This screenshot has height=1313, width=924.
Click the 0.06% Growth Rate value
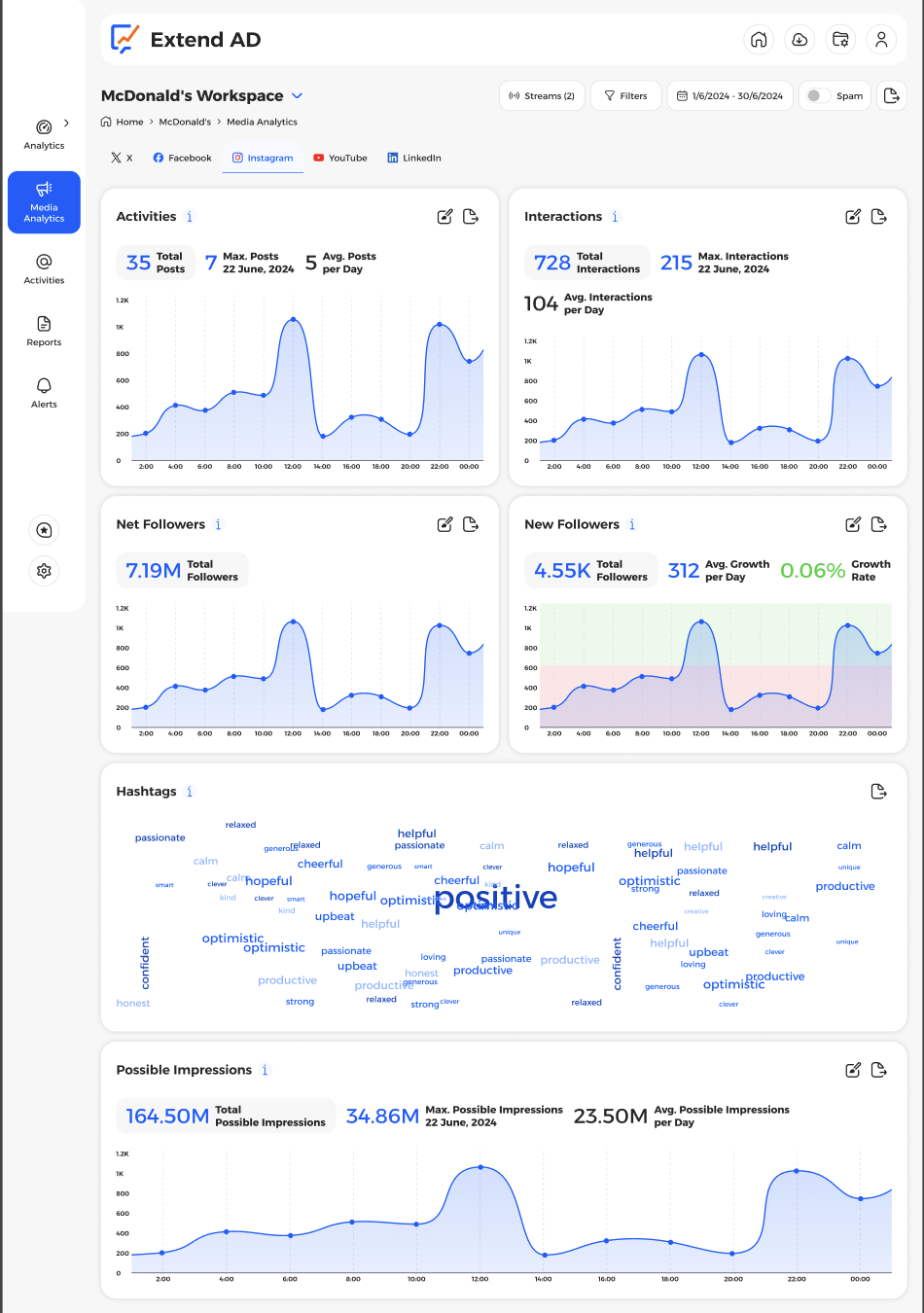(x=812, y=571)
